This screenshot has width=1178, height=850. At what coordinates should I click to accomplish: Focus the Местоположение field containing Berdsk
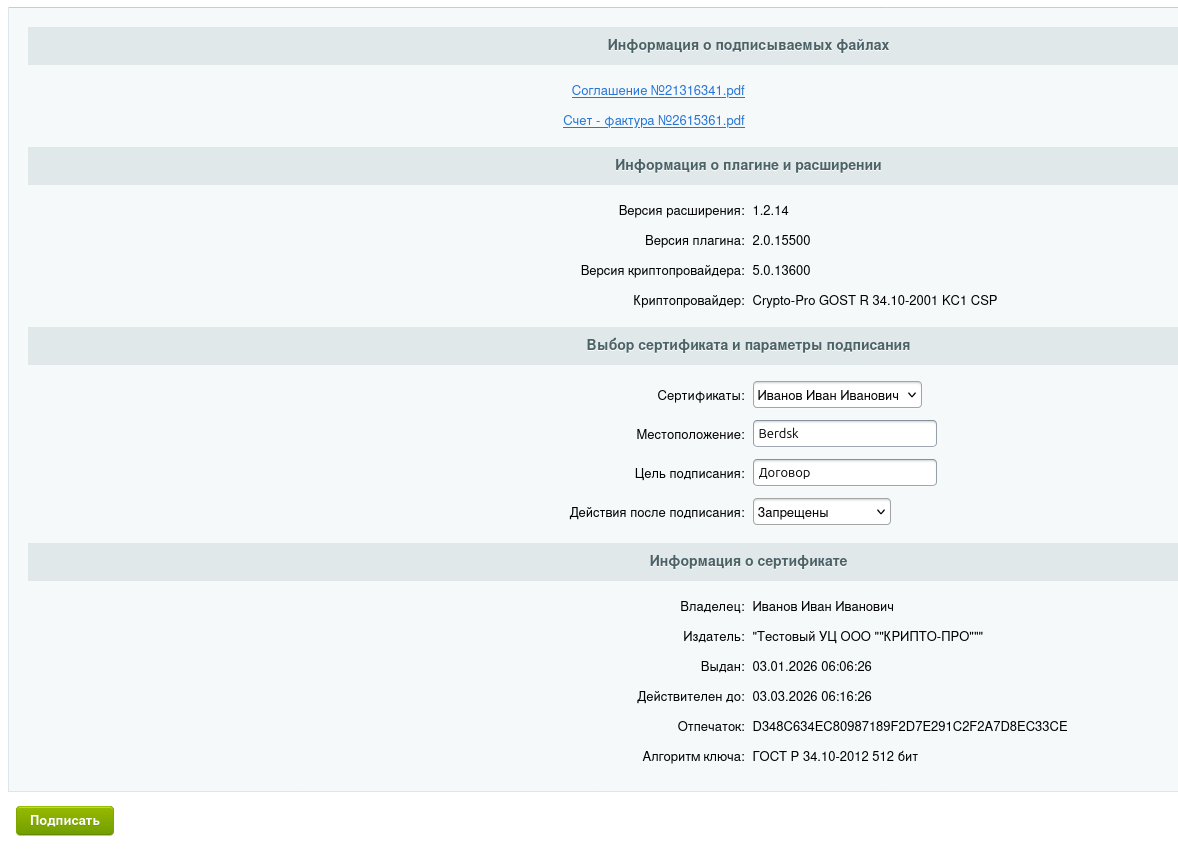844,433
